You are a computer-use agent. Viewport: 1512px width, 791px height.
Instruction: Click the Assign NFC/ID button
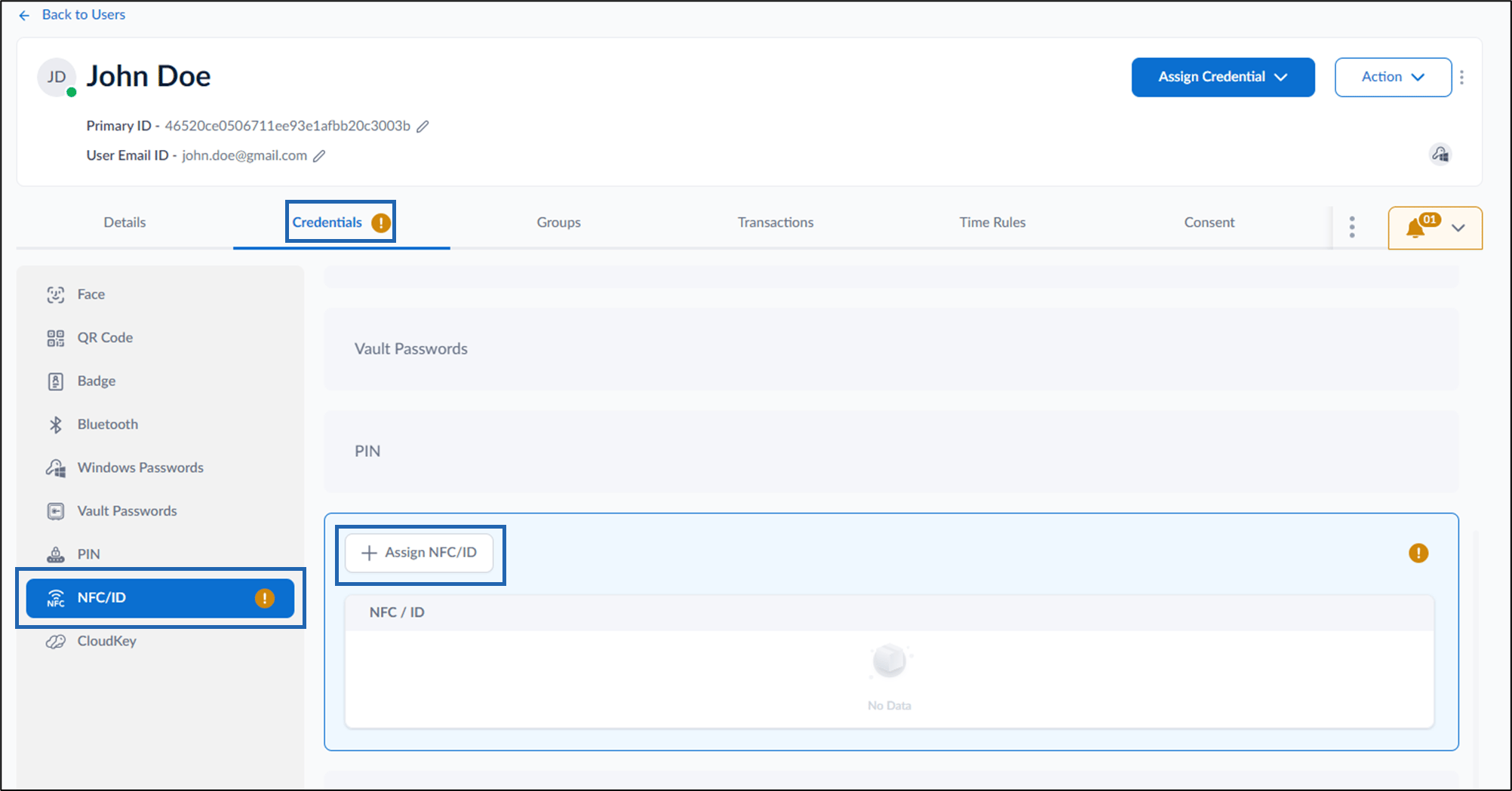coord(419,553)
